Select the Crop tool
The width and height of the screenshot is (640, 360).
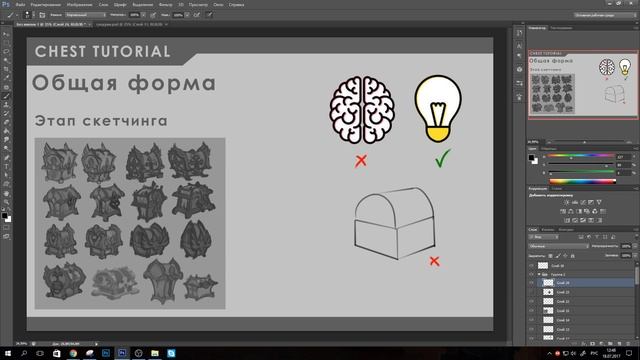point(6,69)
